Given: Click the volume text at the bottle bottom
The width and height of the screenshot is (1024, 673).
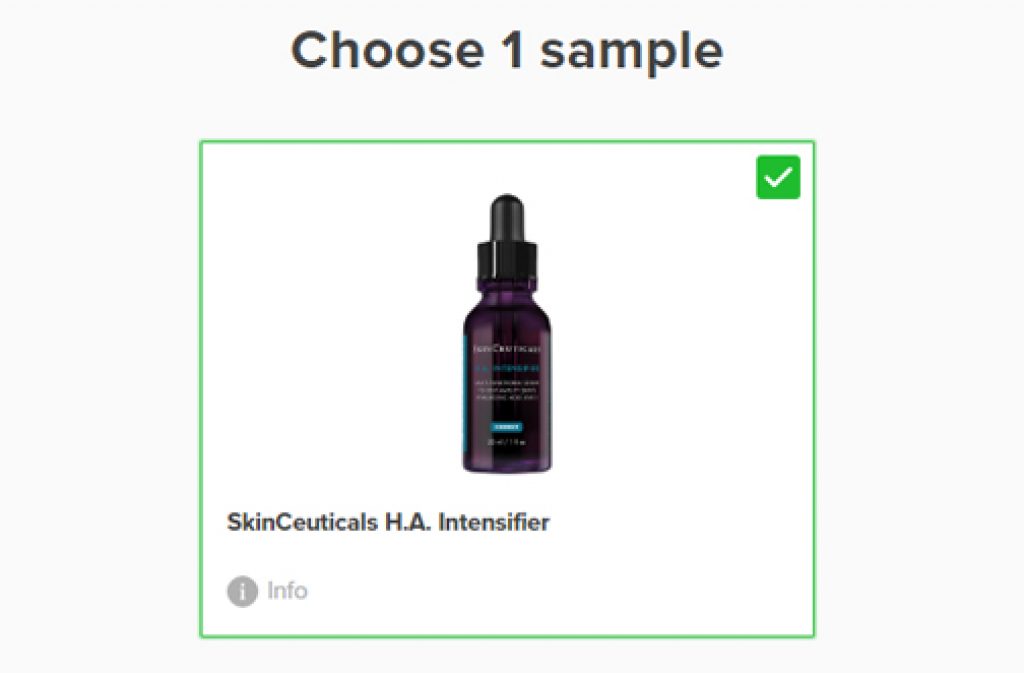Looking at the screenshot, I should tap(507, 442).
